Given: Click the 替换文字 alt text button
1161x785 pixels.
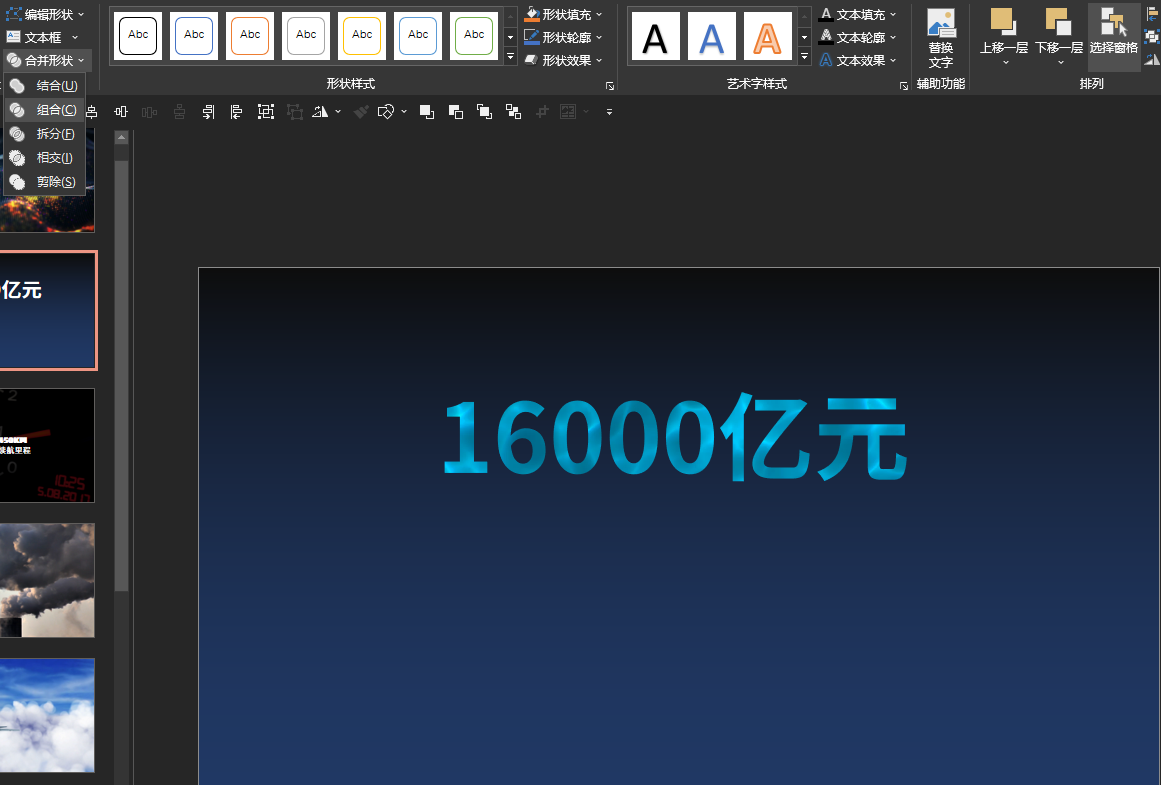Looking at the screenshot, I should click(940, 39).
